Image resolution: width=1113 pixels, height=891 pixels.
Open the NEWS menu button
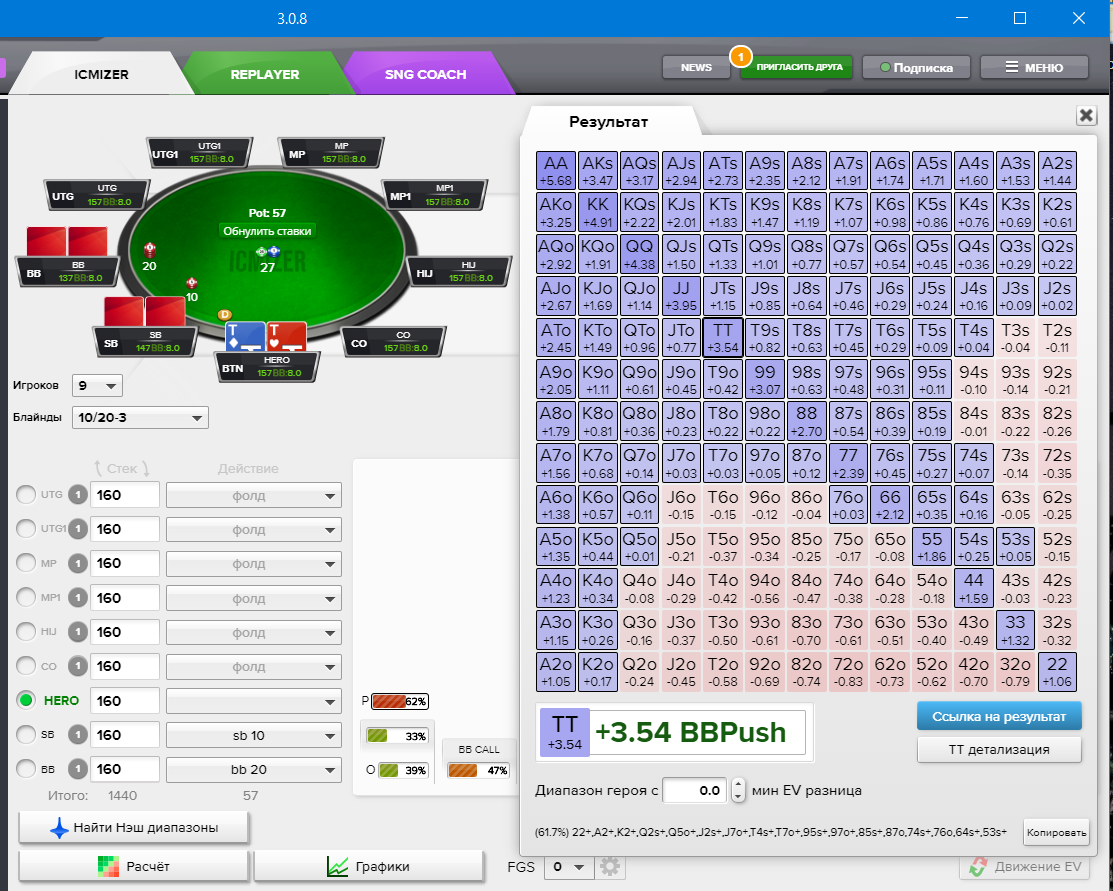696,67
